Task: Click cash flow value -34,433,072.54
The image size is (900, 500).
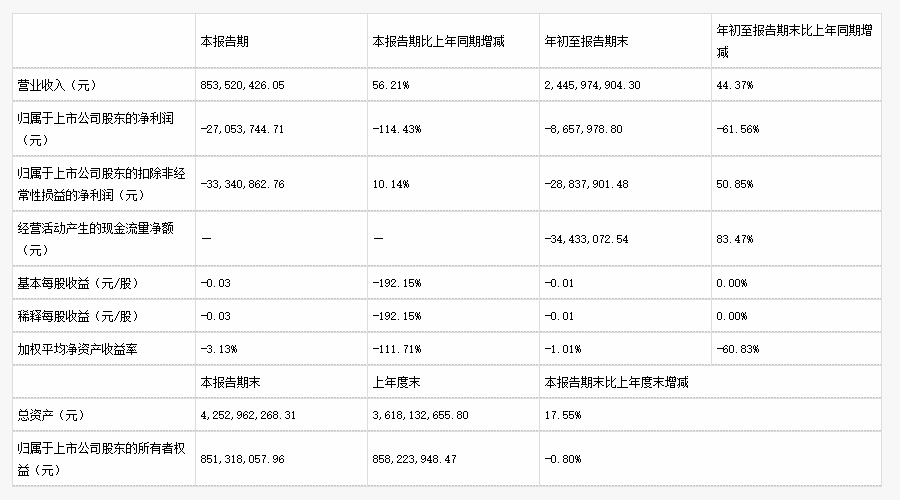Action: pos(600,239)
